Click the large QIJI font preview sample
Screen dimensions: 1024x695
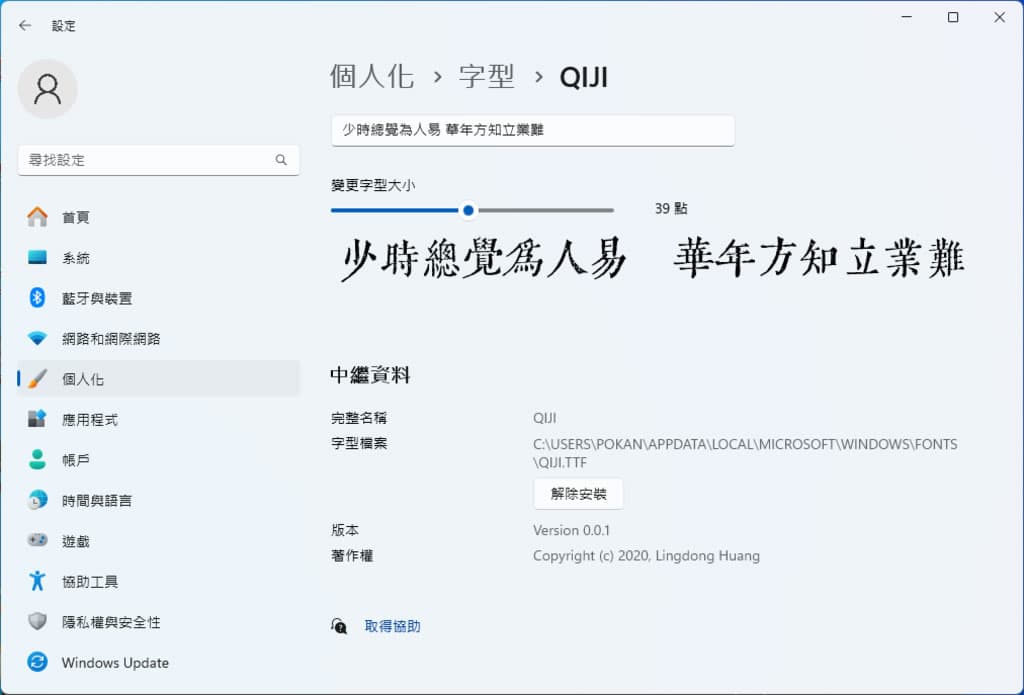click(x=652, y=258)
